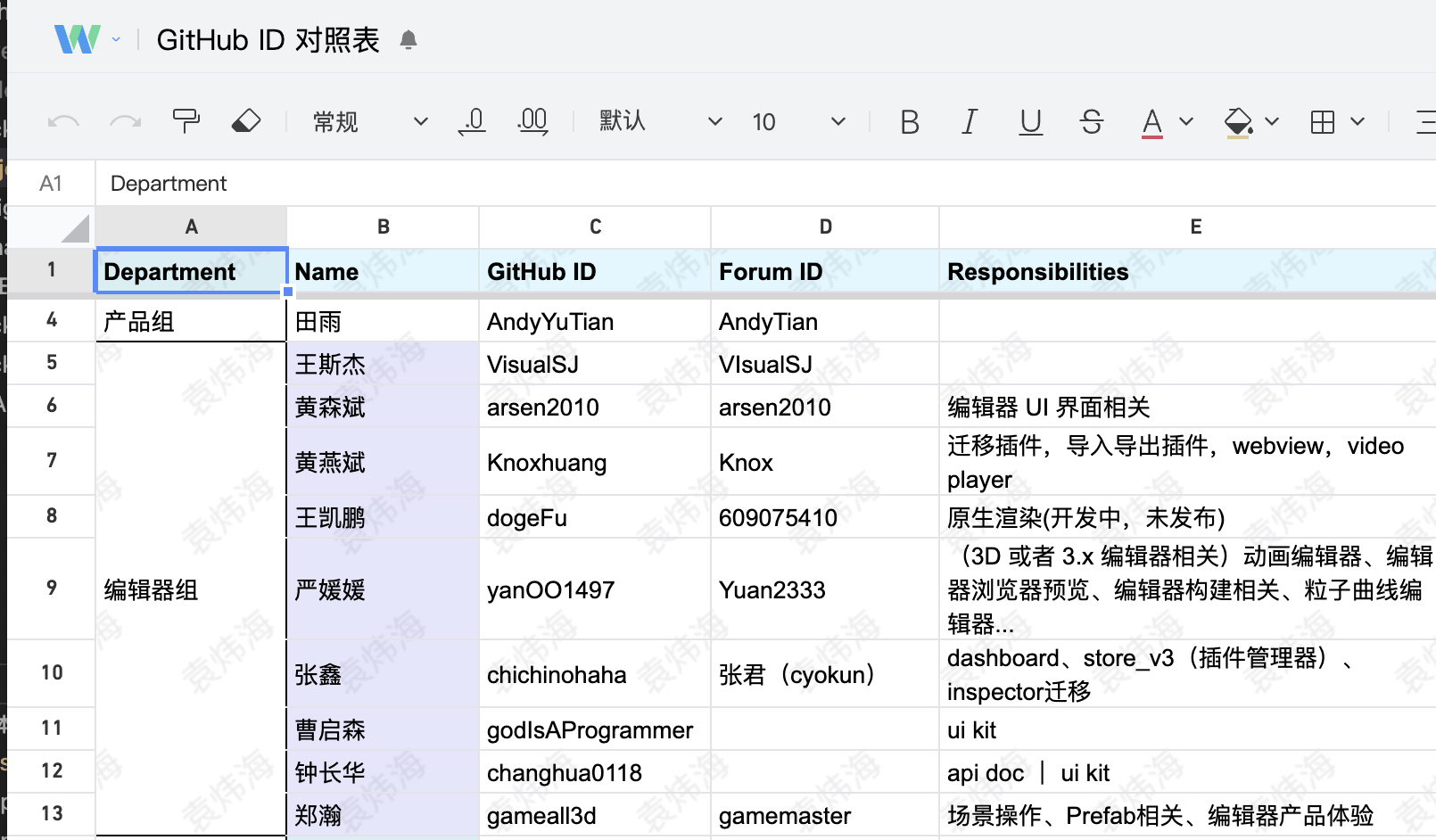The height and width of the screenshot is (840, 1436).
Task: Click the eraser clear-format icon
Action: [x=246, y=121]
